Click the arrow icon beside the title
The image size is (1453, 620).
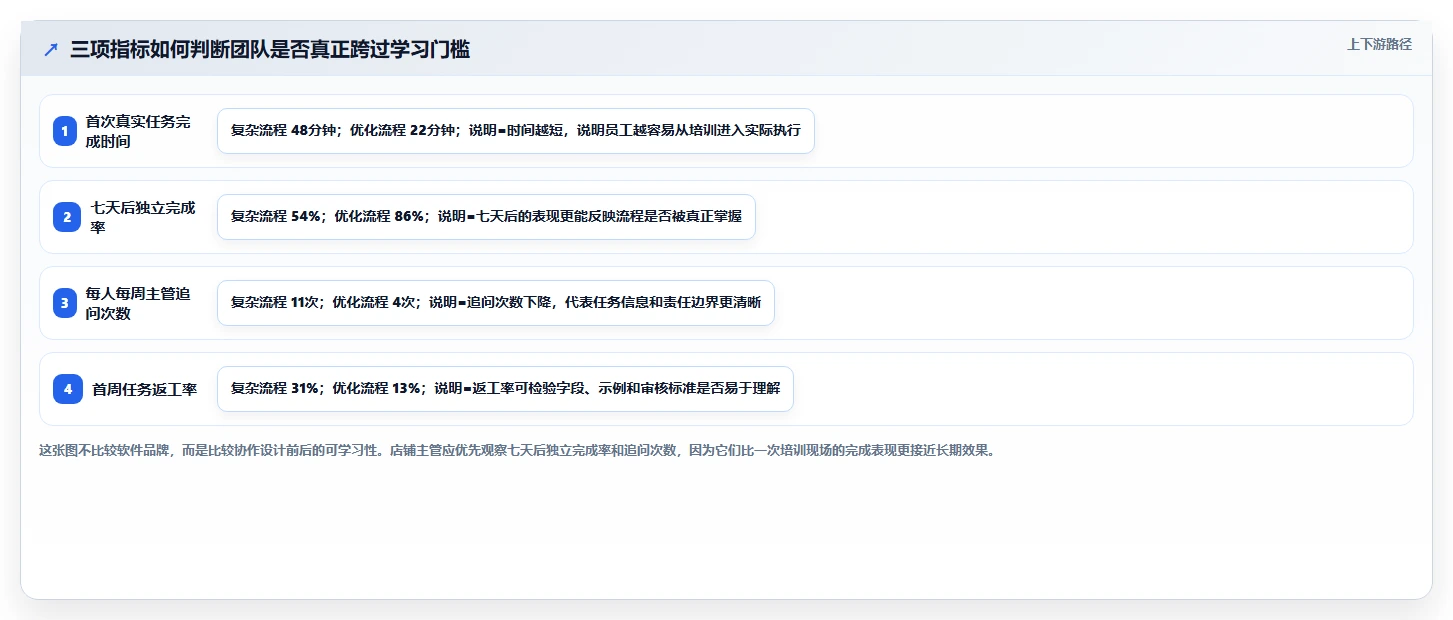click(51, 49)
